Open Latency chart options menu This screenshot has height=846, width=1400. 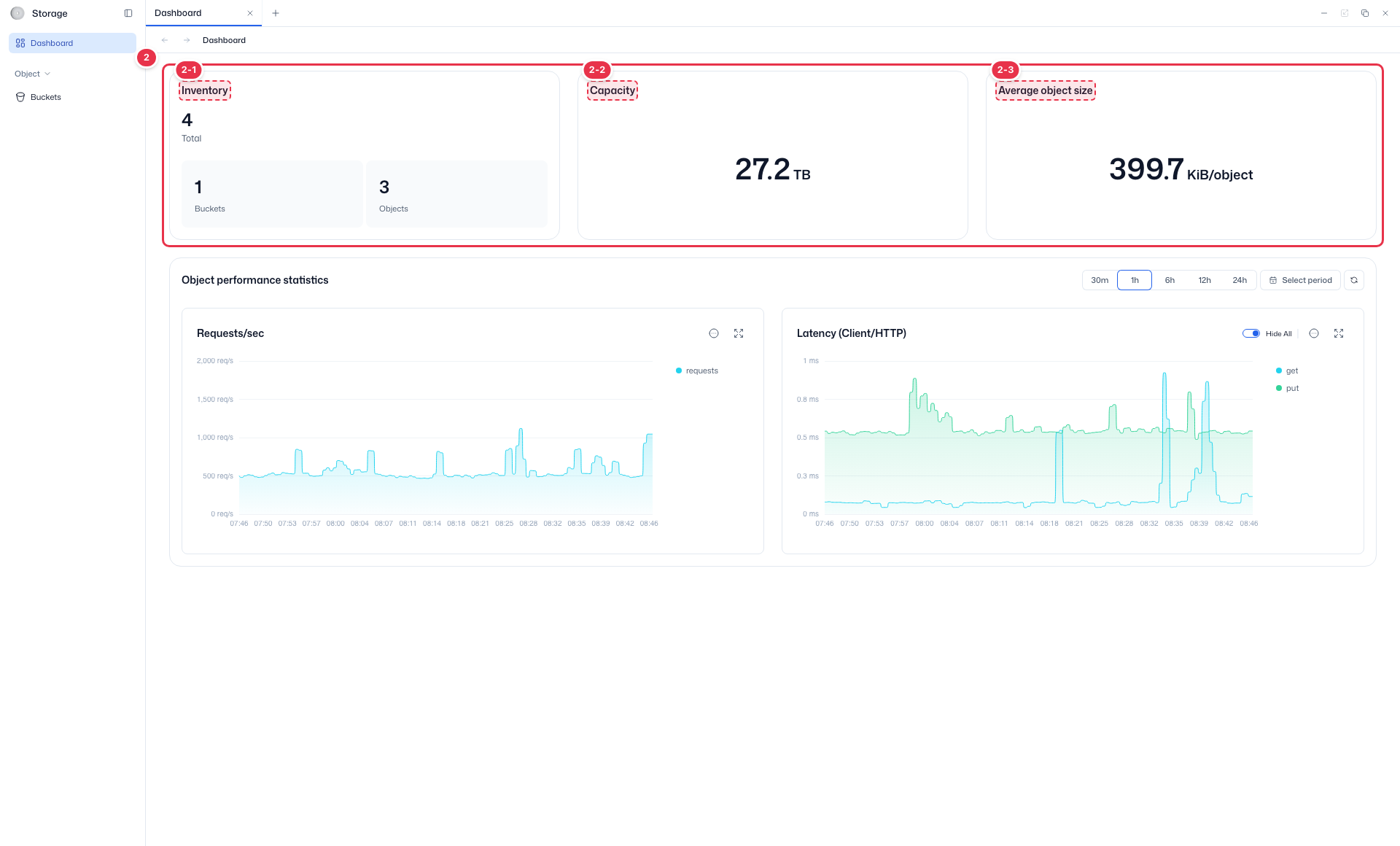[1314, 333]
